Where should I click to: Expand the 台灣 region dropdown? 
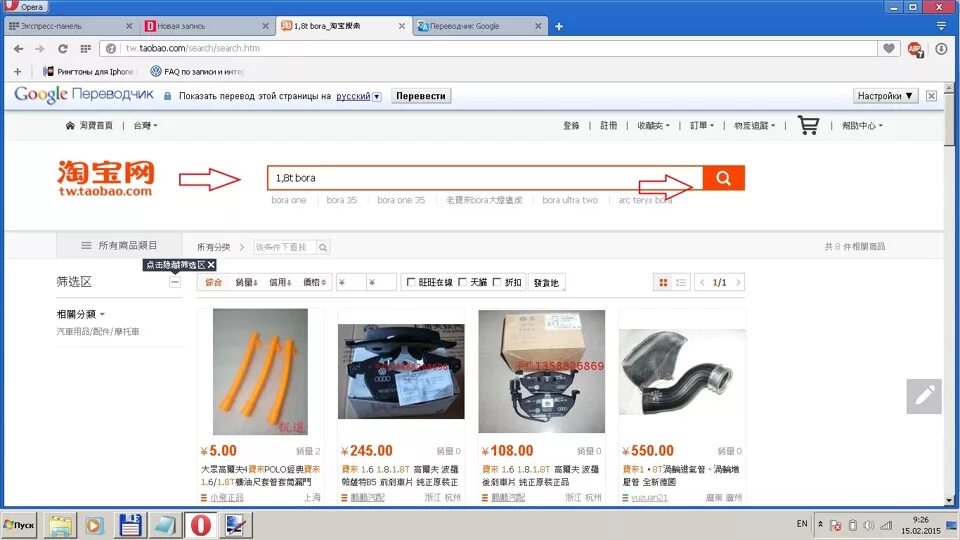point(145,125)
